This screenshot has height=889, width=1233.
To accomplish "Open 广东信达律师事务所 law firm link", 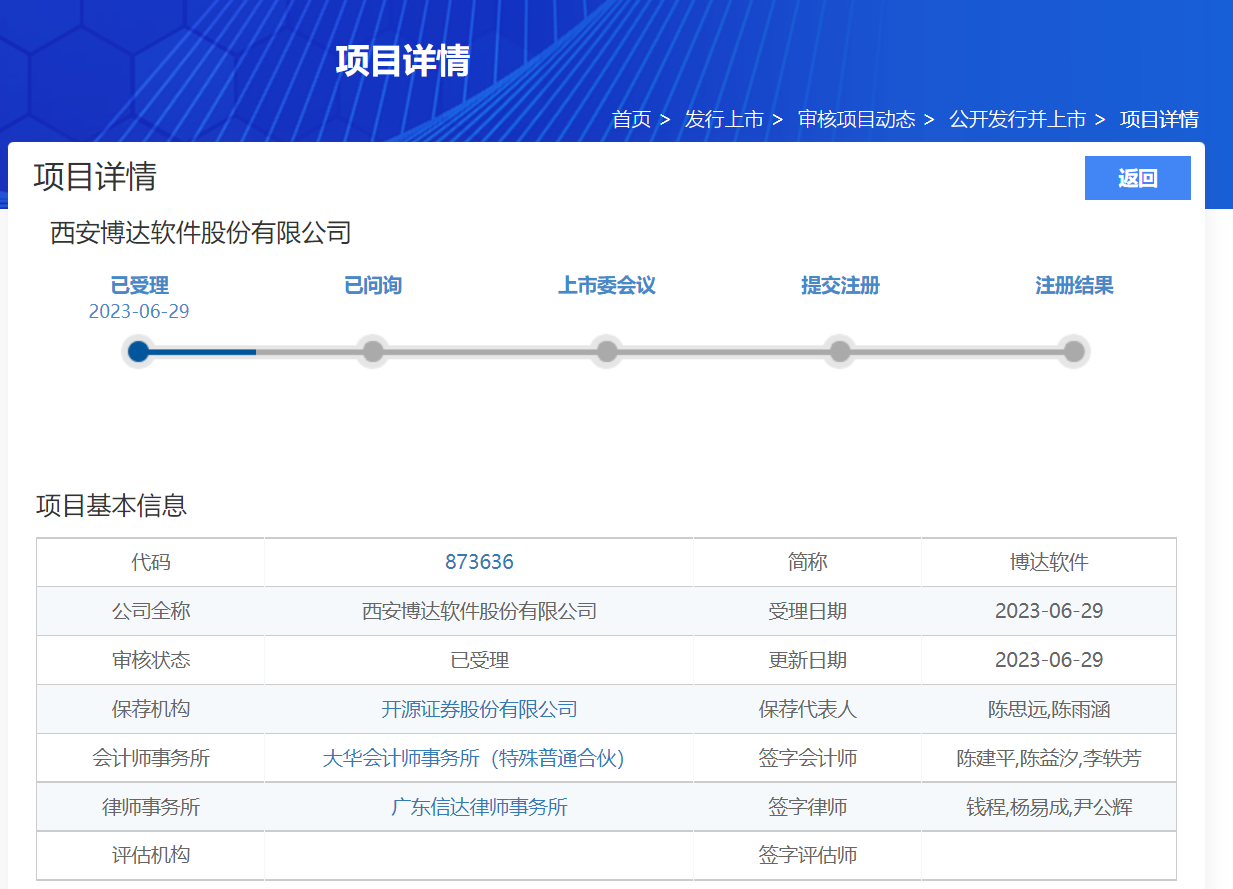I will (x=479, y=807).
